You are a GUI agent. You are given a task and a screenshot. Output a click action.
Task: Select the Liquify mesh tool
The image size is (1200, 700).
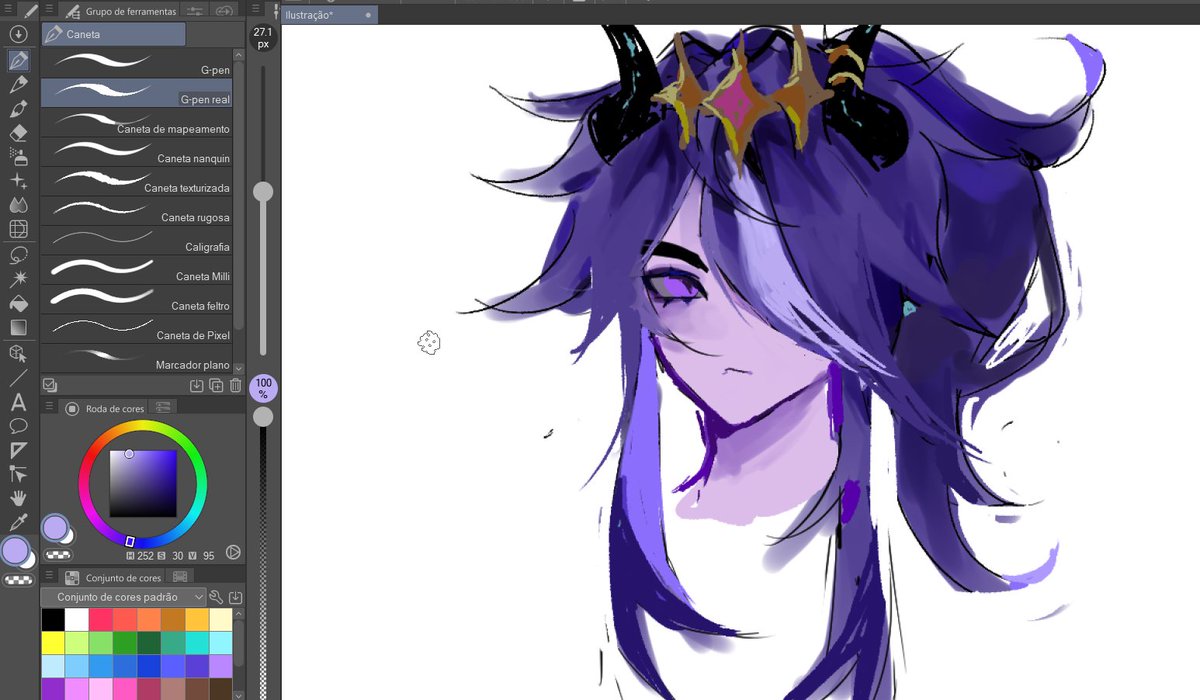(x=18, y=229)
